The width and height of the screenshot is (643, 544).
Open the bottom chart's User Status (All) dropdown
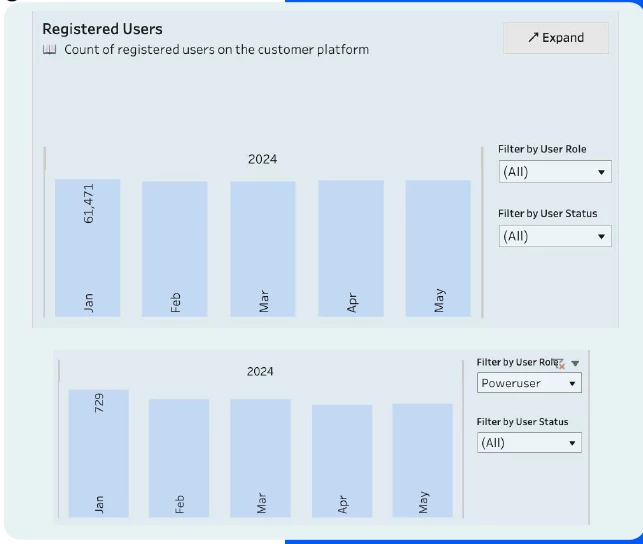coord(529,443)
